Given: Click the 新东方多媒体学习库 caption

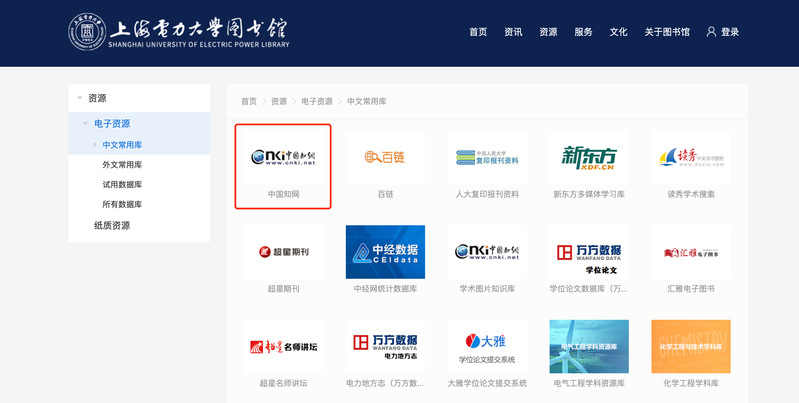Looking at the screenshot, I should coord(589,194).
